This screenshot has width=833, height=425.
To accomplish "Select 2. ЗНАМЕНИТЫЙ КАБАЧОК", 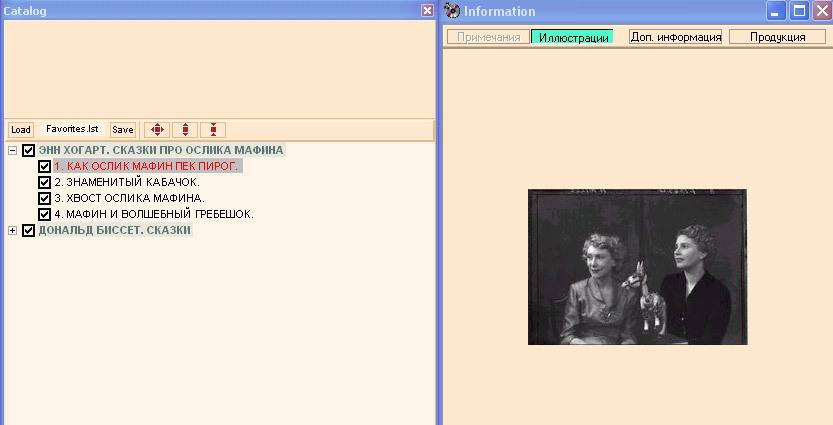I will coord(127,182).
